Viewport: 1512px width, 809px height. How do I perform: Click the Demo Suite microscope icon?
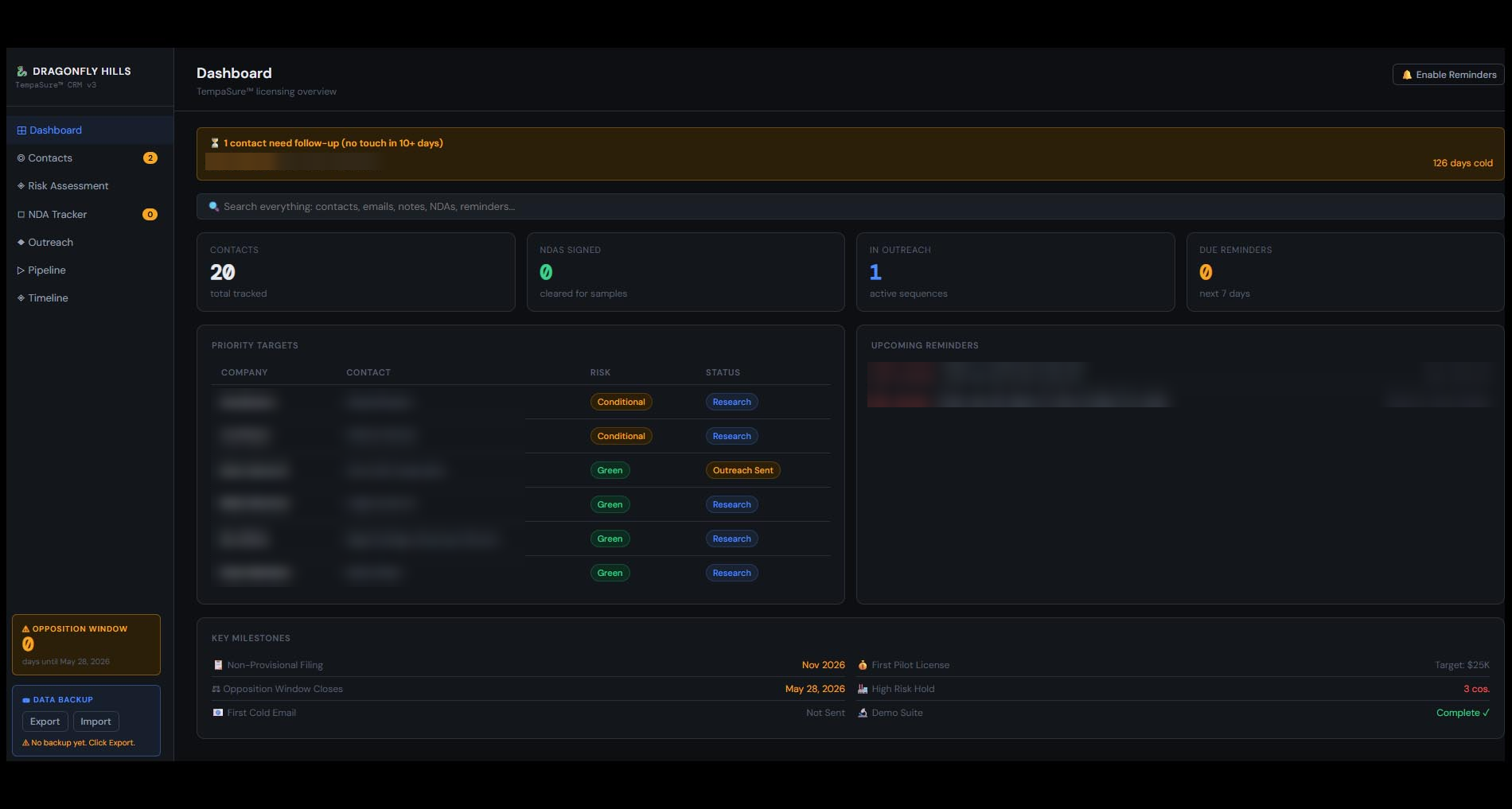click(x=863, y=713)
